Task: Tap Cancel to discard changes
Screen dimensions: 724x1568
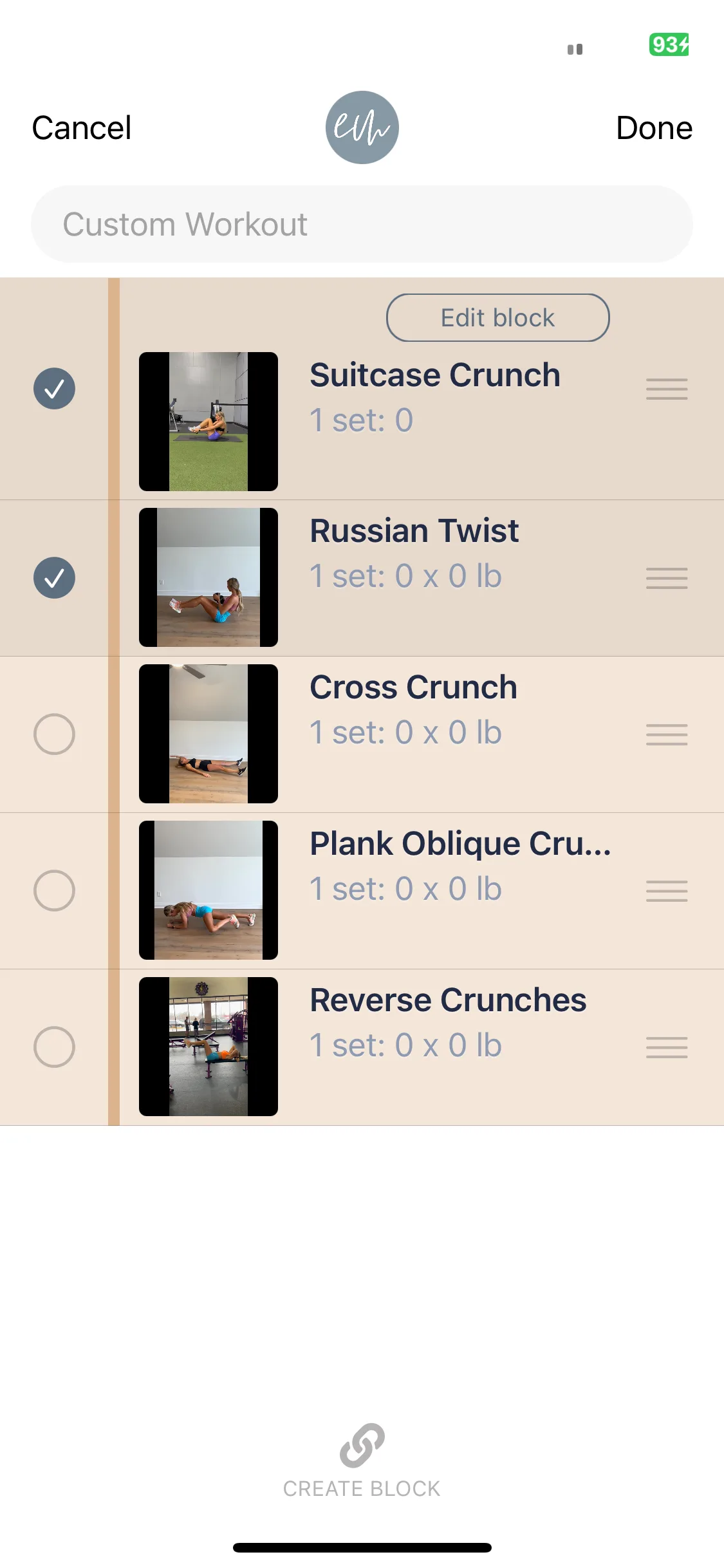Action: tap(82, 127)
